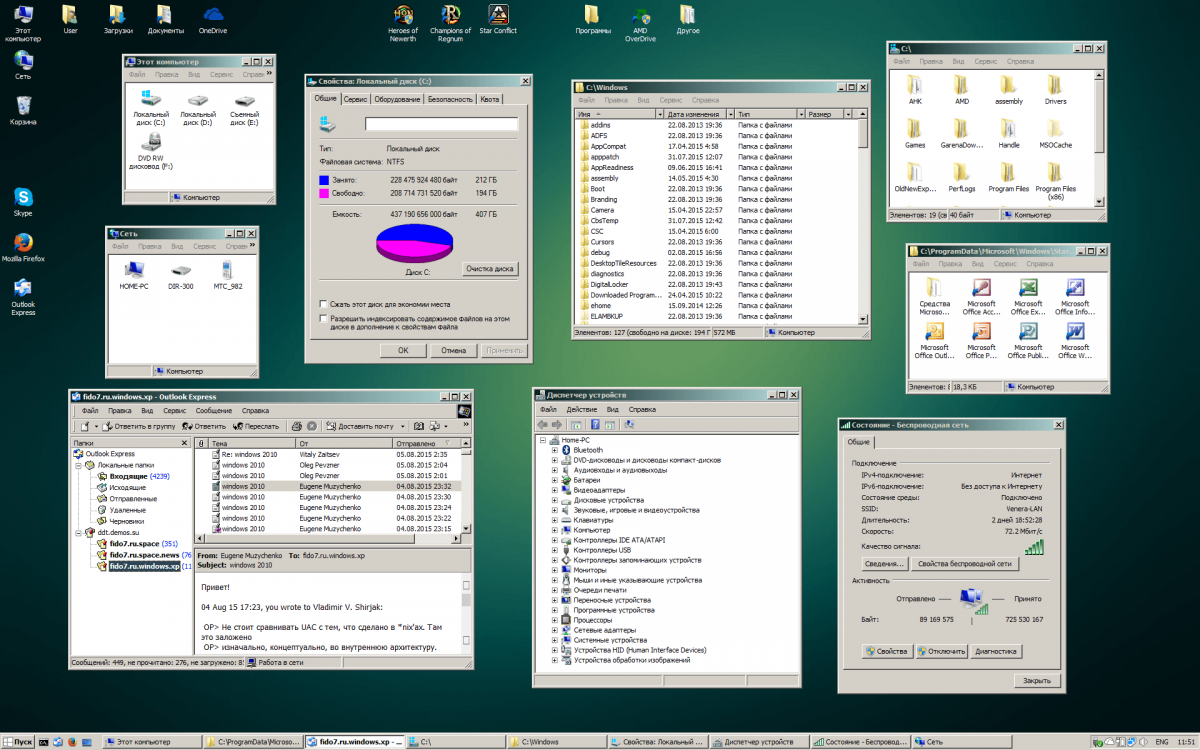Collapse the Локальные папки tree node
The width and height of the screenshot is (1200, 750).
[79, 465]
